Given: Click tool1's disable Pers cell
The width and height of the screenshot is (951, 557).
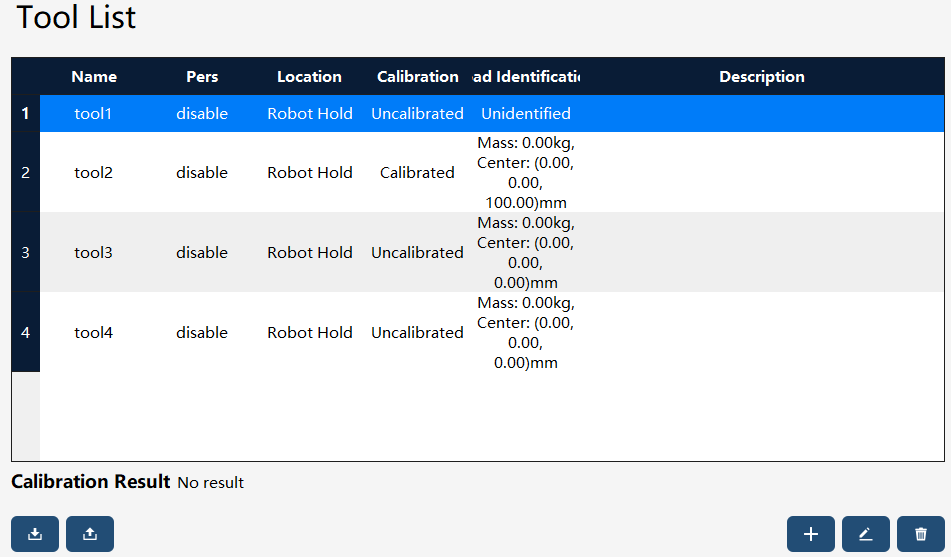Looking at the screenshot, I should pos(202,113).
